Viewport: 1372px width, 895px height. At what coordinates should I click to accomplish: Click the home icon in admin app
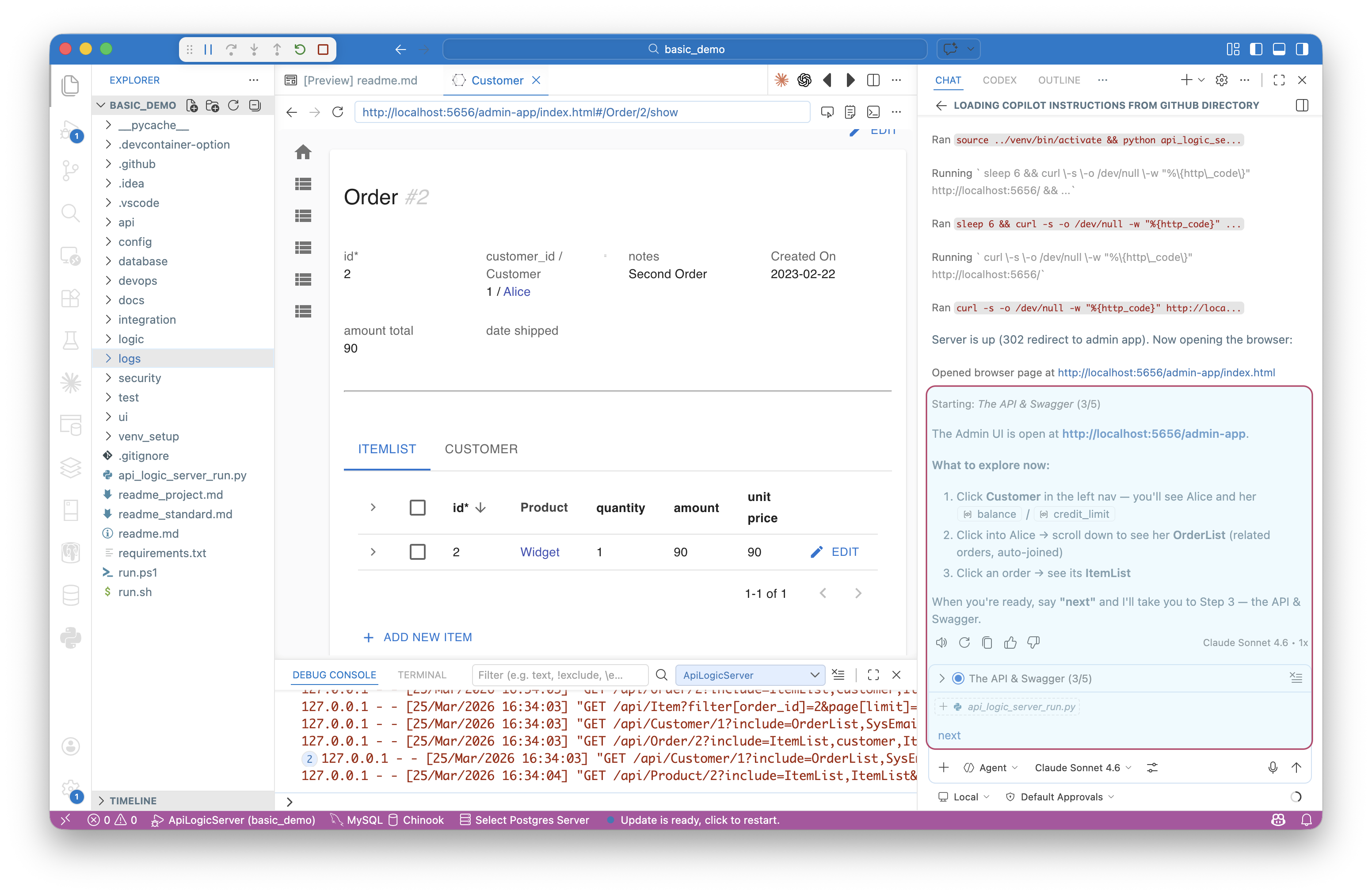coord(303,152)
